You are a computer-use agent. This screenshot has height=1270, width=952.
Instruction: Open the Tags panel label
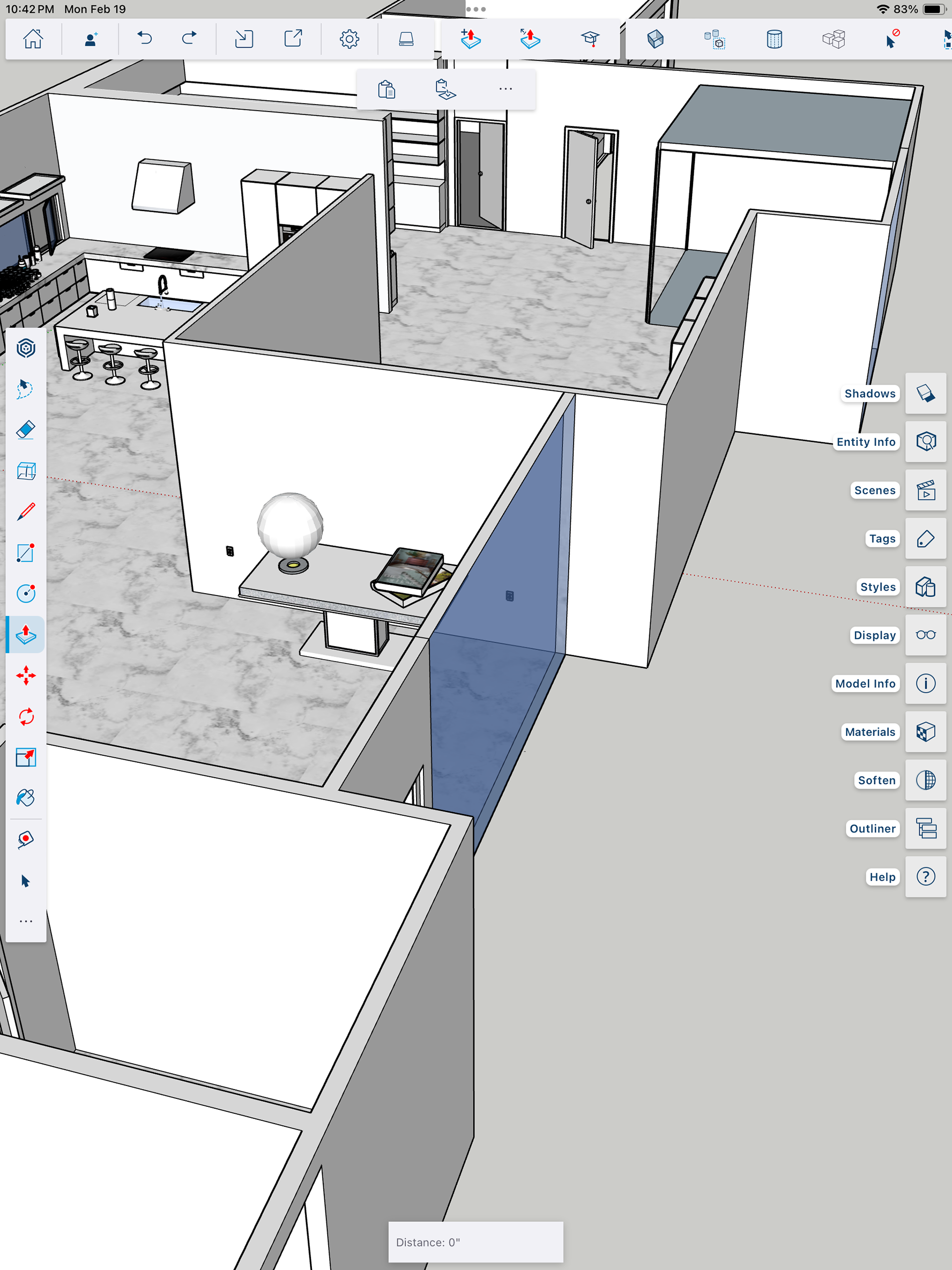tap(882, 539)
